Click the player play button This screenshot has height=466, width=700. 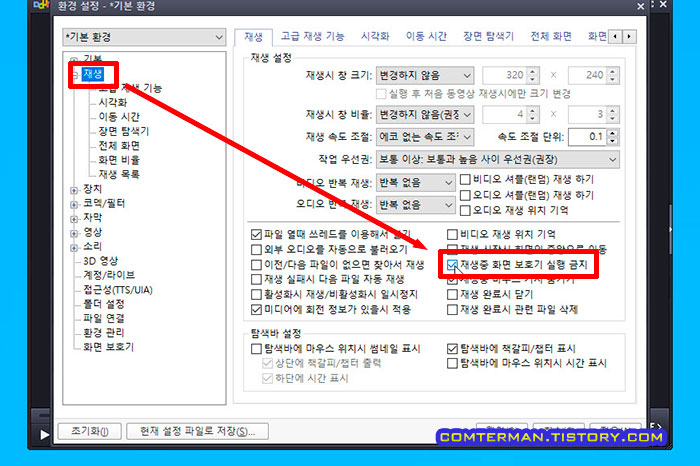[44, 434]
